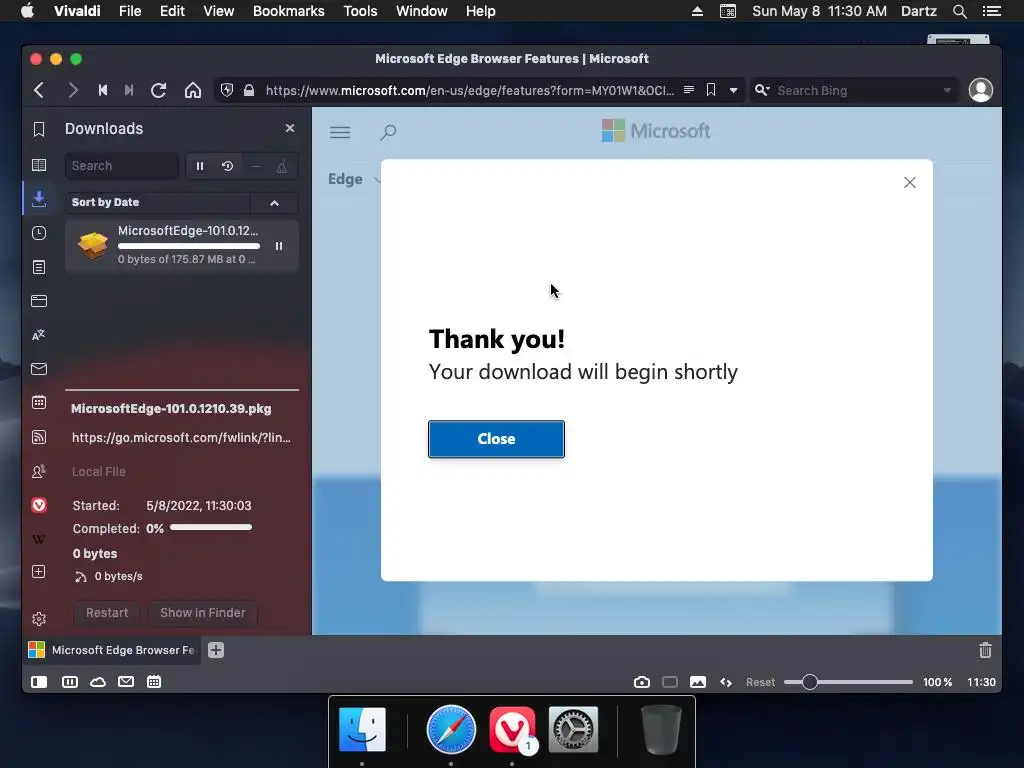Go forward to the next page
Screen dimensions: 1024x768
tap(72, 90)
